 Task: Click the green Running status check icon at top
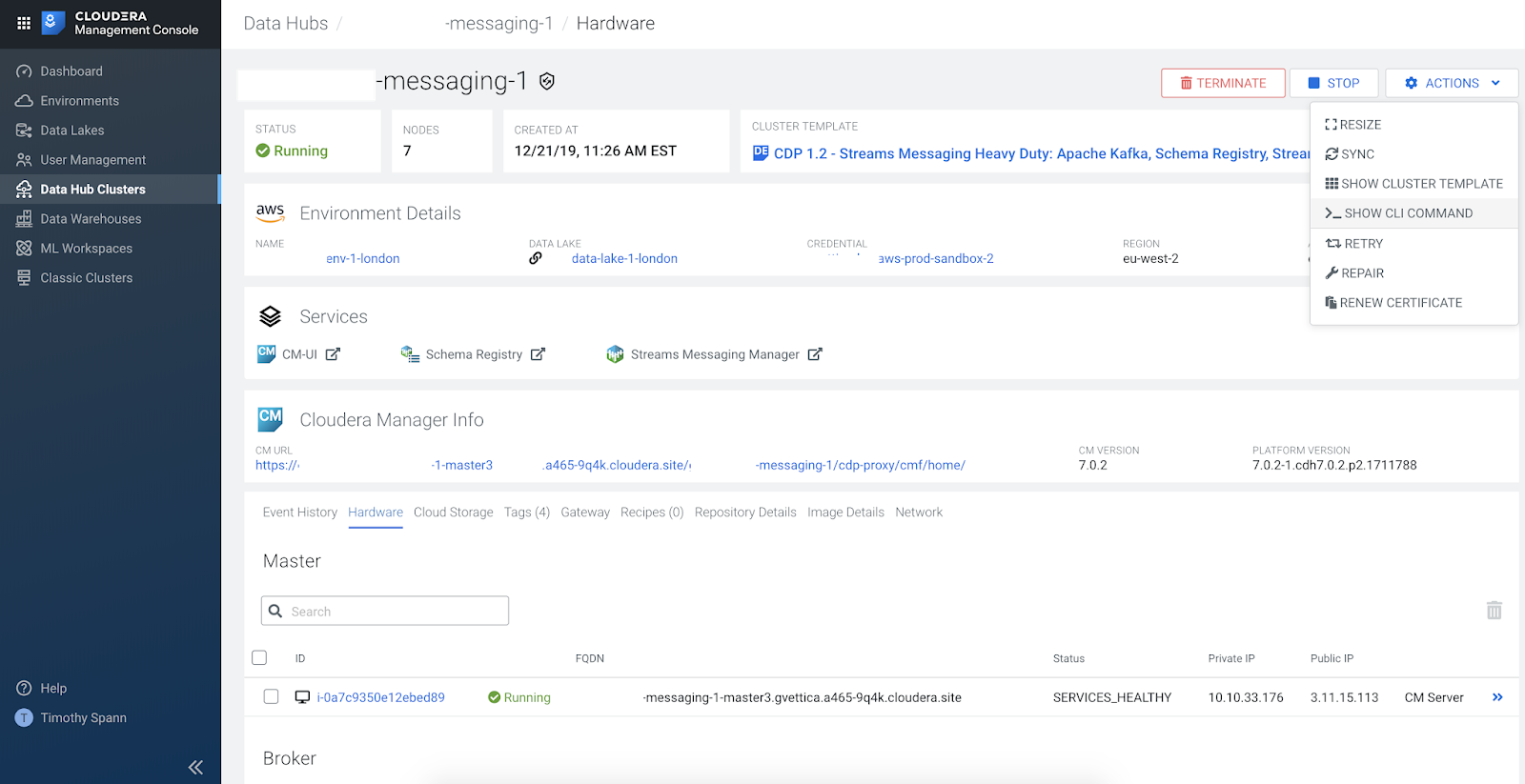pos(263,151)
